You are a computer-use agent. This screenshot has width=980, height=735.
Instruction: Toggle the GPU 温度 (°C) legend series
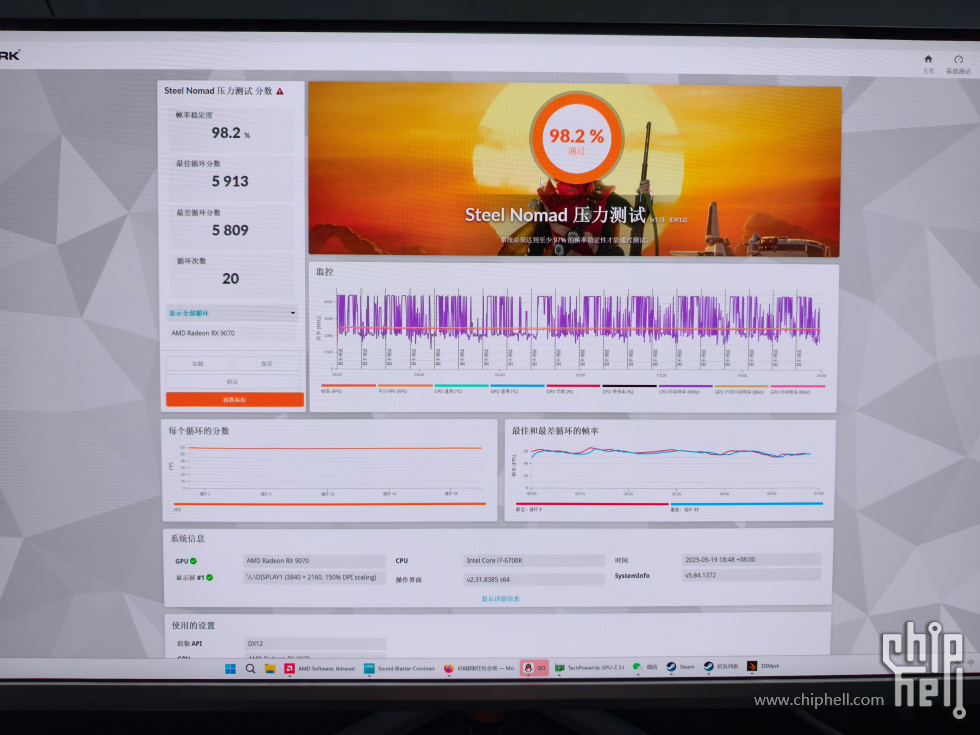(x=518, y=389)
